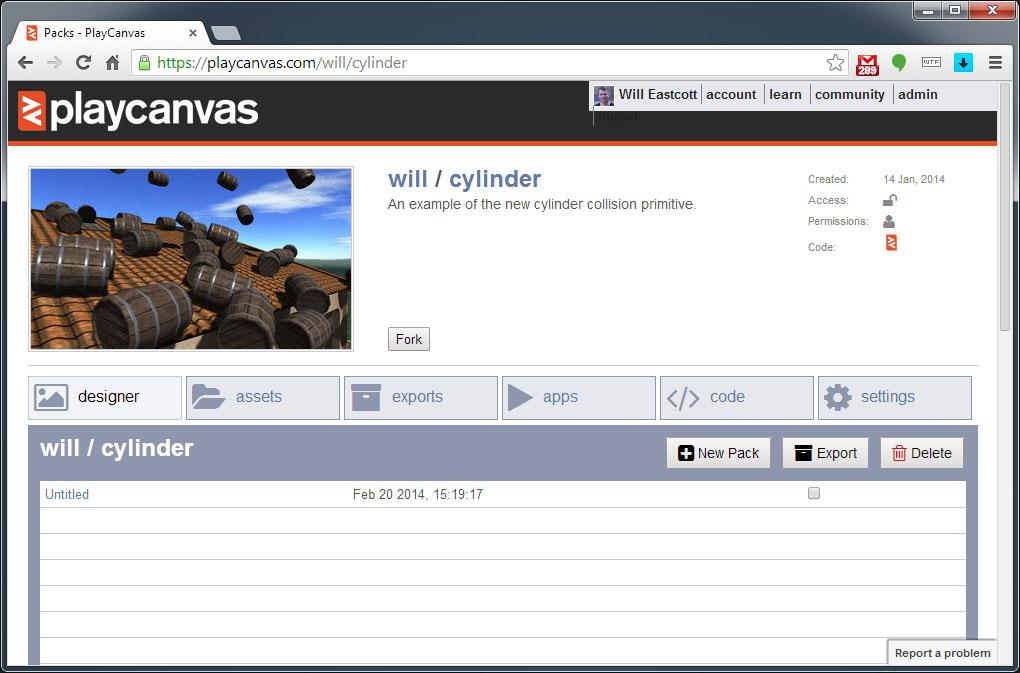Open the Untitled pack link
This screenshot has height=673, width=1020.
pos(67,494)
